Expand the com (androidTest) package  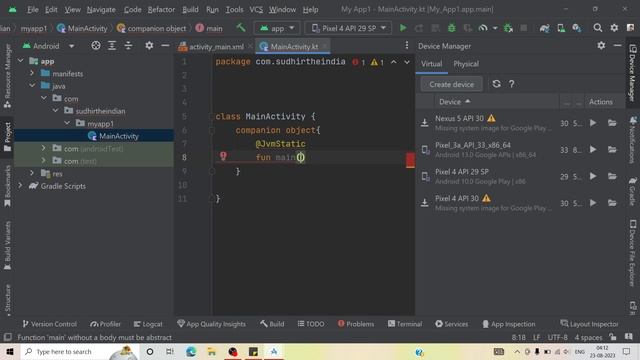[x=43, y=149]
